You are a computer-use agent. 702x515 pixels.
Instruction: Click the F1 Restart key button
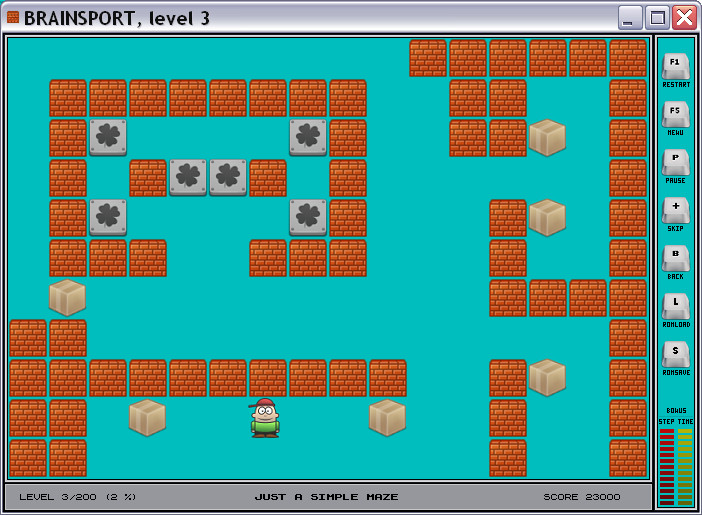click(x=676, y=67)
